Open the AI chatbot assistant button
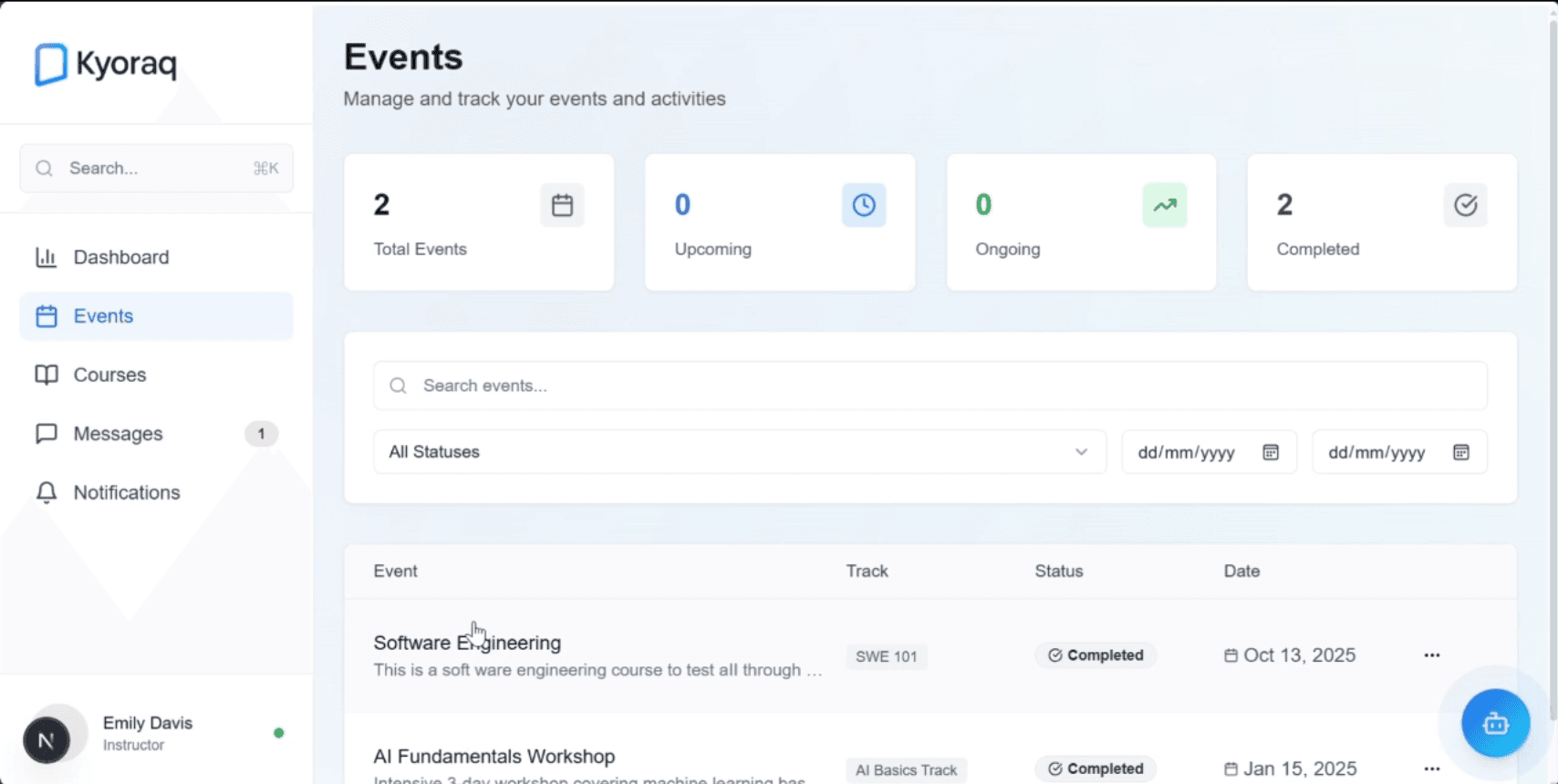This screenshot has height=784, width=1558. click(x=1495, y=724)
